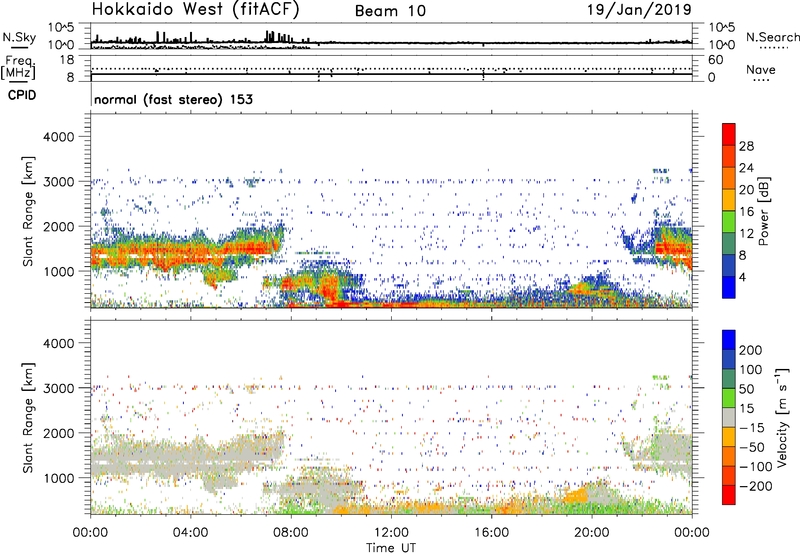
Task: Pick the dark blue Power swatch between 4 and 8
Action: (729, 266)
